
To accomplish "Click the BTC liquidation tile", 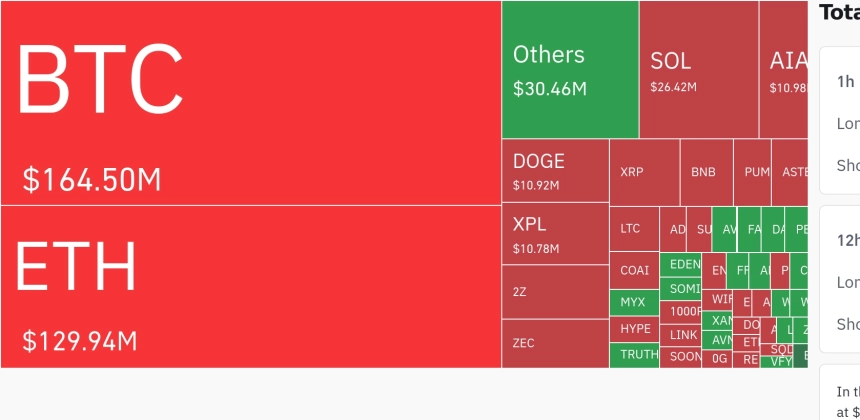I will pos(250,103).
